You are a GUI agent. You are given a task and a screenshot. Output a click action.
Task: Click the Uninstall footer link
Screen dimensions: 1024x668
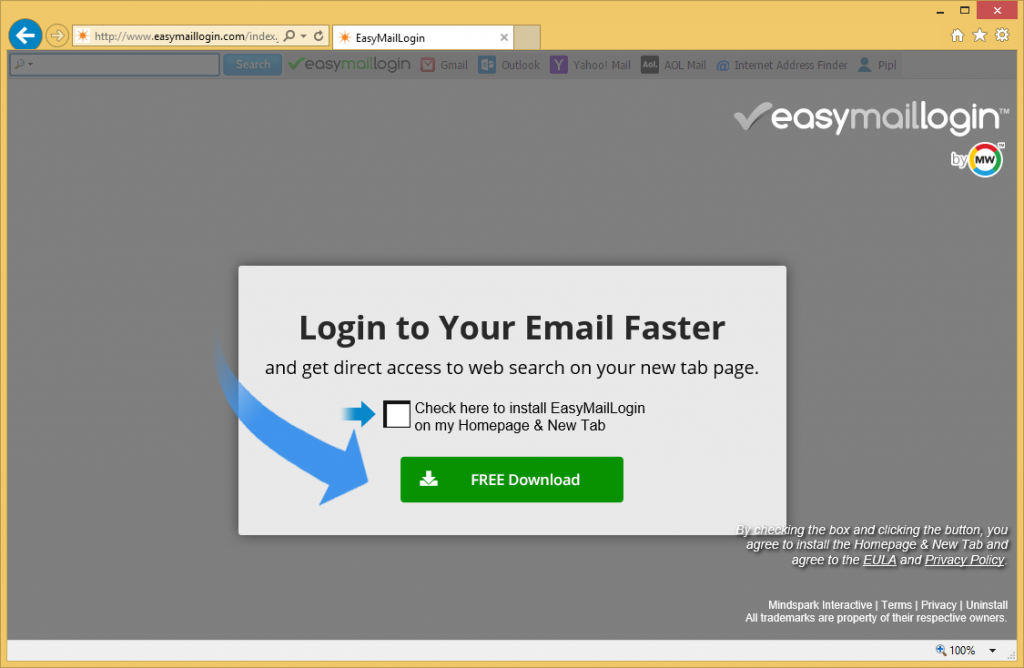point(986,605)
